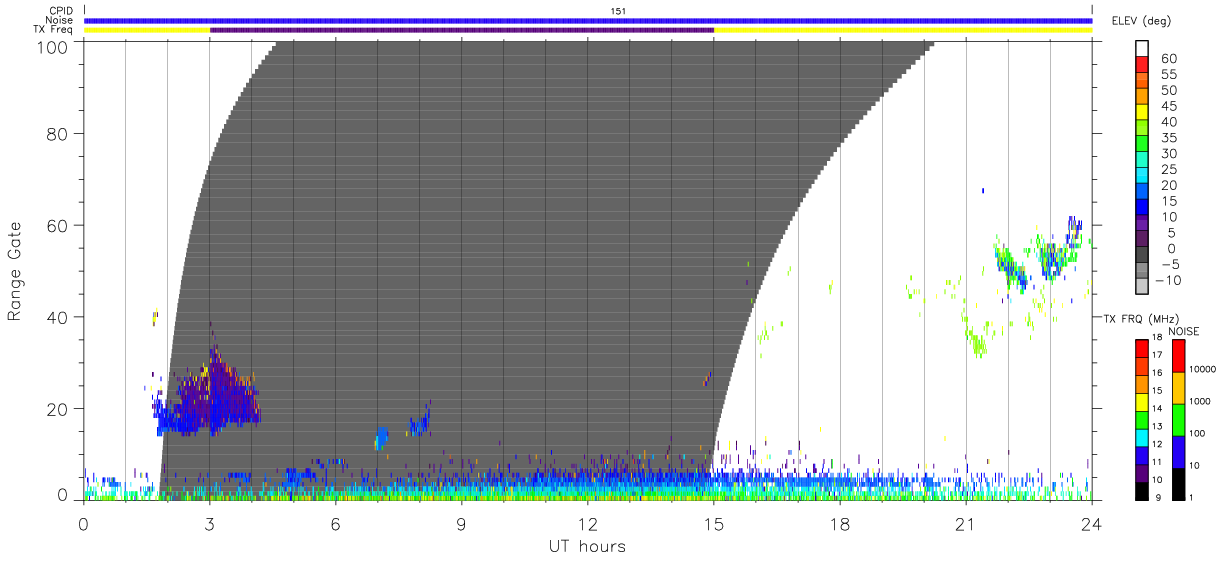
Task: Click the 9 tick on UT hours axis
Action: [x=462, y=524]
